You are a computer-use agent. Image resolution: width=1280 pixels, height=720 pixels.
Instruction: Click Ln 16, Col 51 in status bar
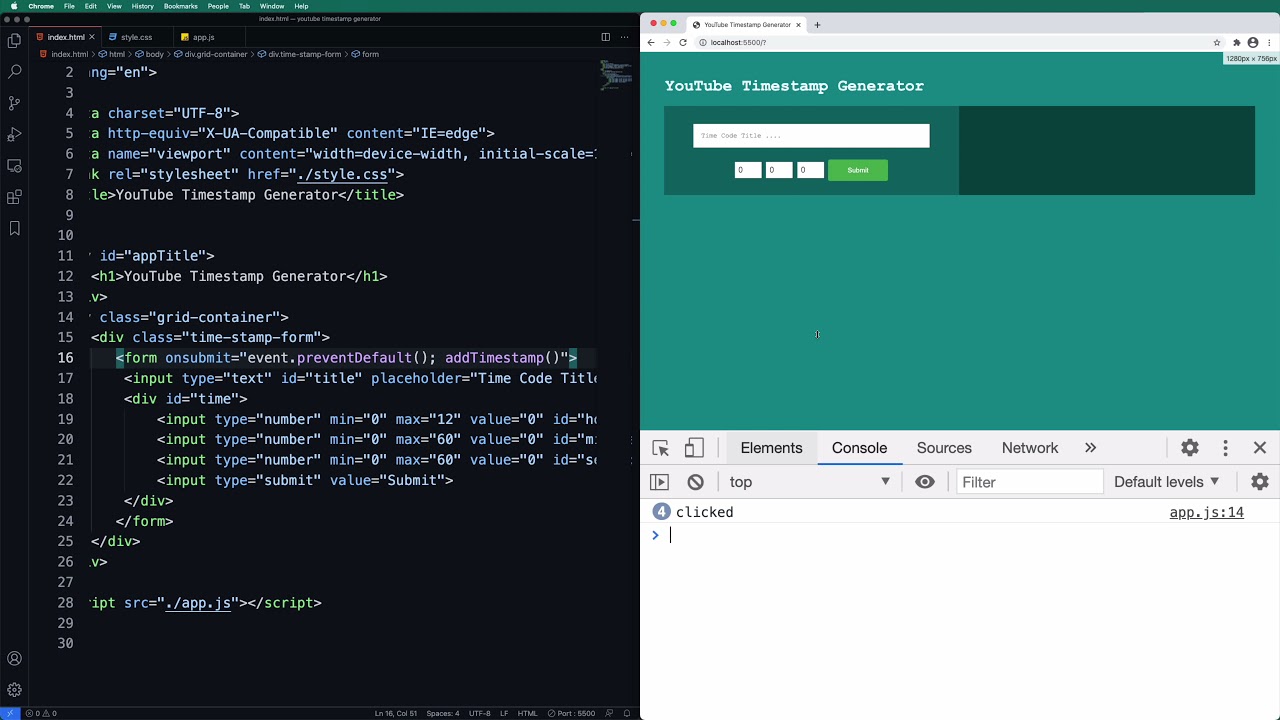[x=396, y=713]
